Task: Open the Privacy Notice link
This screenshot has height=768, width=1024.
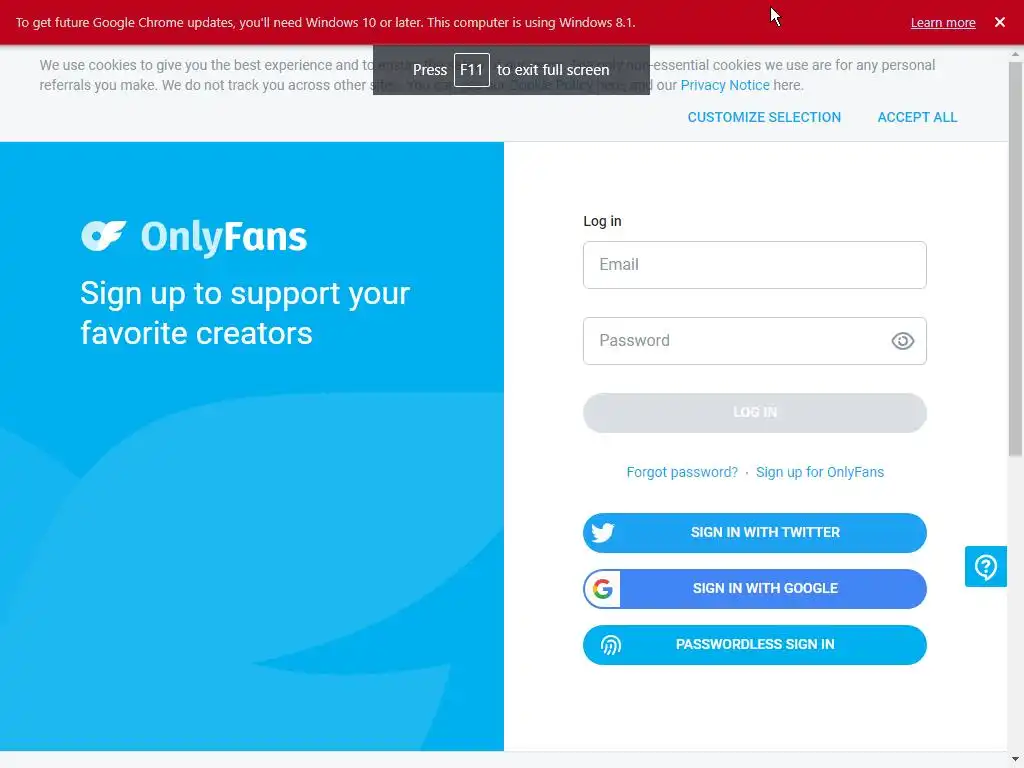Action: pyautogui.click(x=725, y=86)
